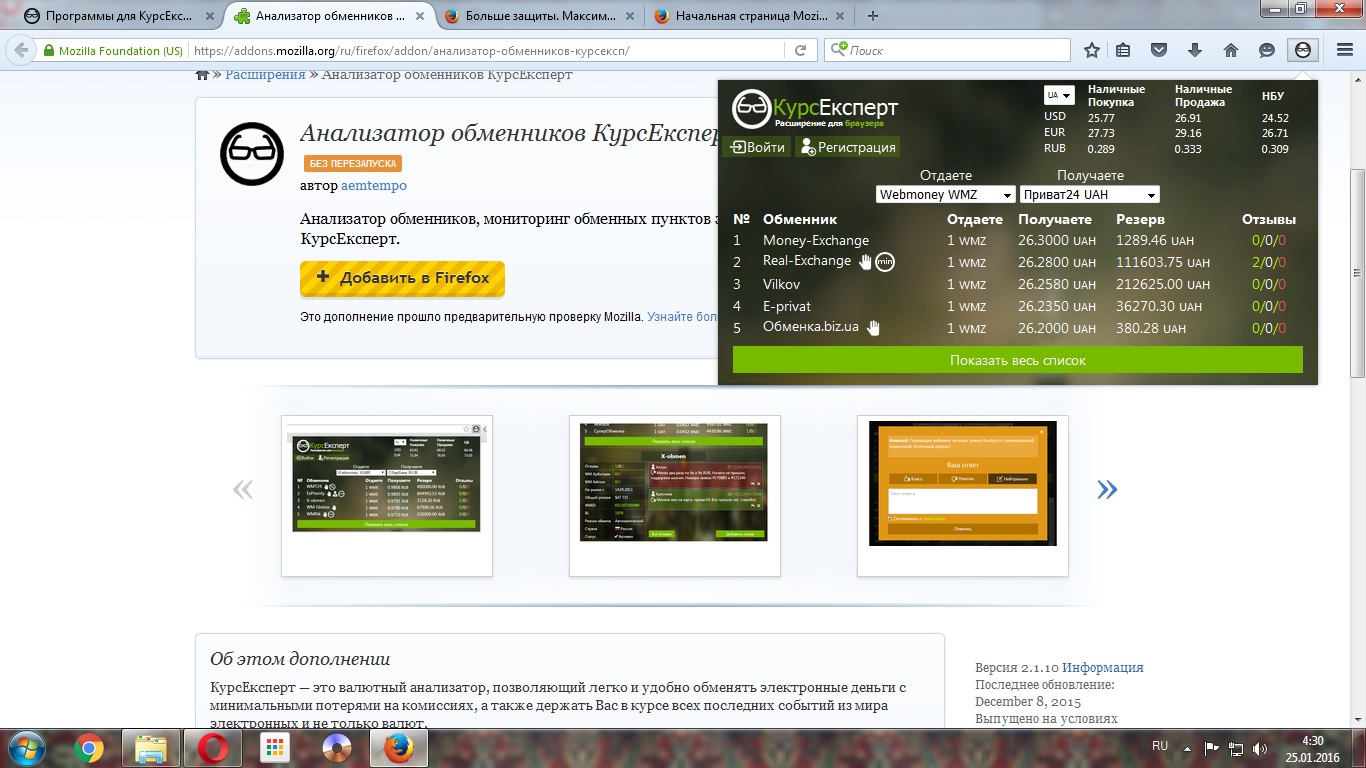Screen dimensions: 1366x768
Task: Open the media player taskbar icon
Action: [337, 747]
